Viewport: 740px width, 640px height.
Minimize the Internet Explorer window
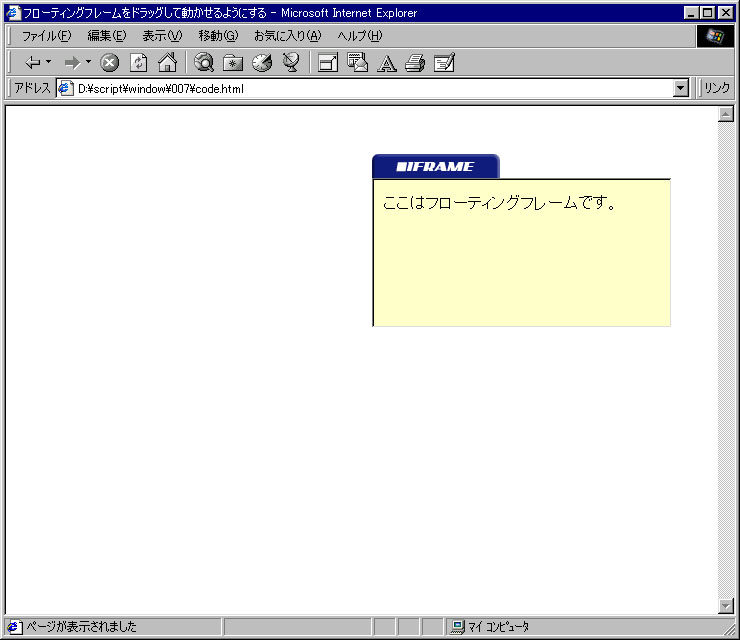tap(691, 13)
